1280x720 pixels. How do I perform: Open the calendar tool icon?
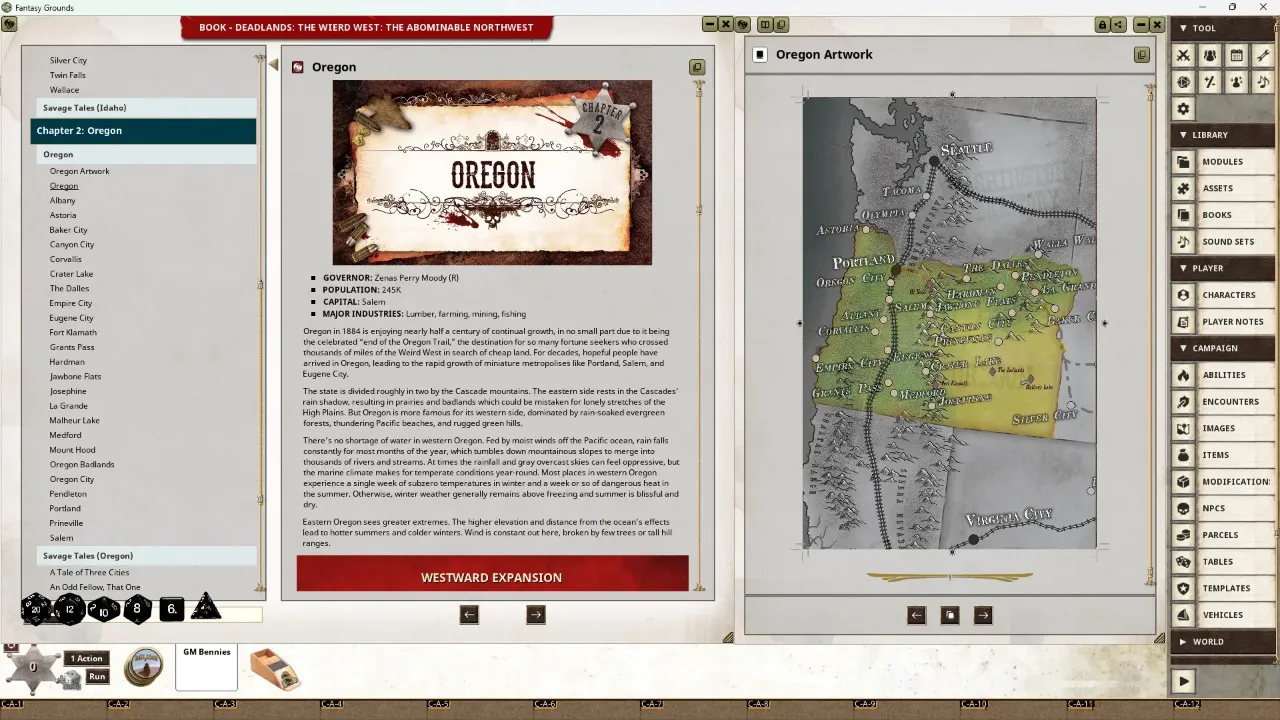click(x=1237, y=56)
